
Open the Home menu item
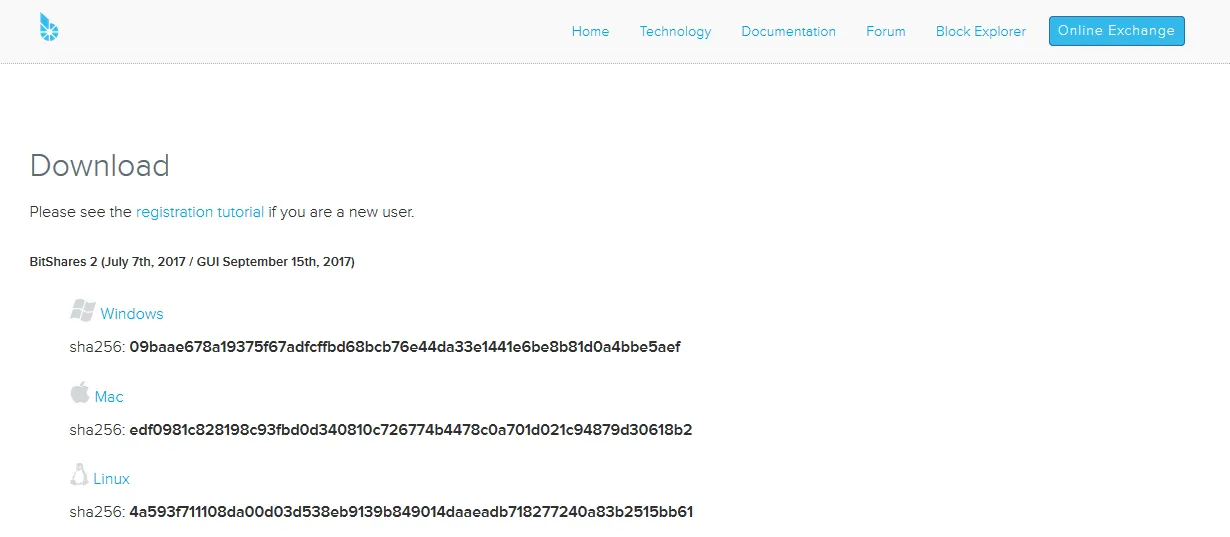coord(590,31)
